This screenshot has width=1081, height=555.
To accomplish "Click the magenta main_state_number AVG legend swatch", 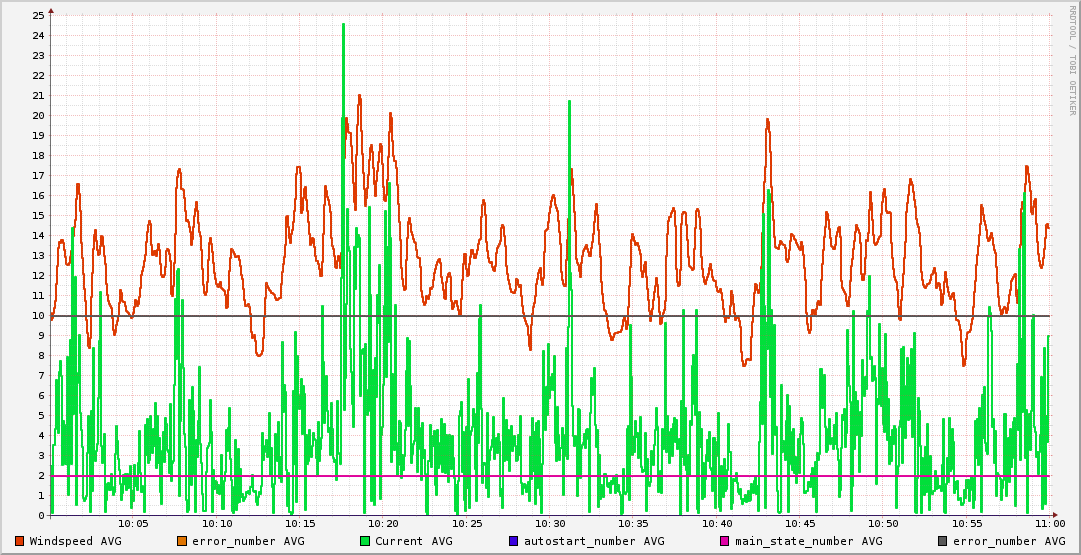I will coord(725,541).
